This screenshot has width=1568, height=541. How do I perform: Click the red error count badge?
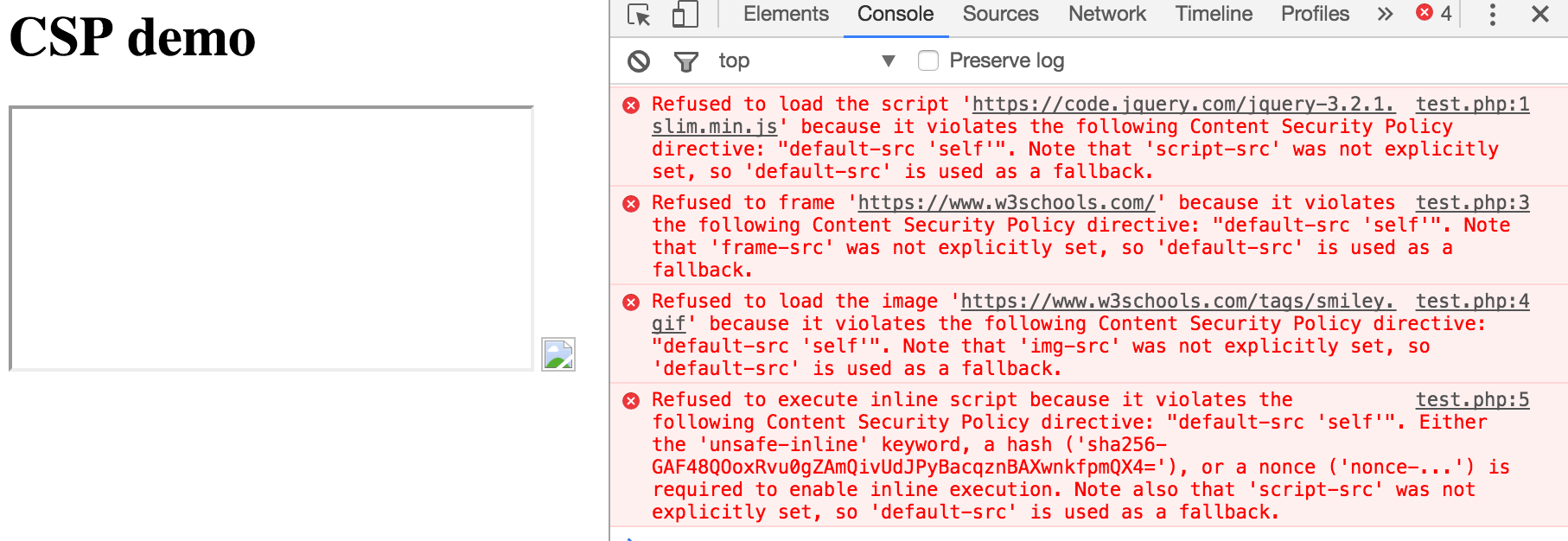click(1434, 13)
